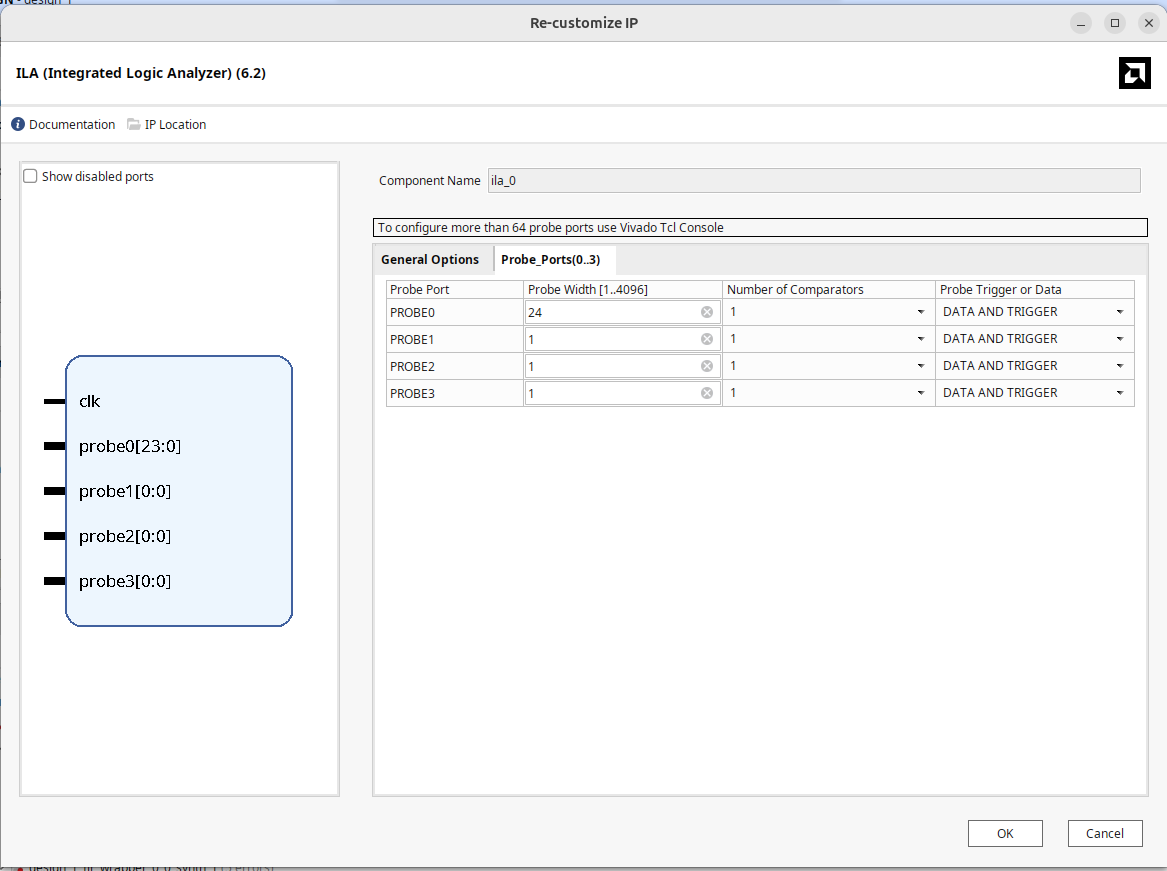Screen dimensions: 1167x871
Task: Clear the PROBE0 width field with X icon
Action: tap(707, 312)
